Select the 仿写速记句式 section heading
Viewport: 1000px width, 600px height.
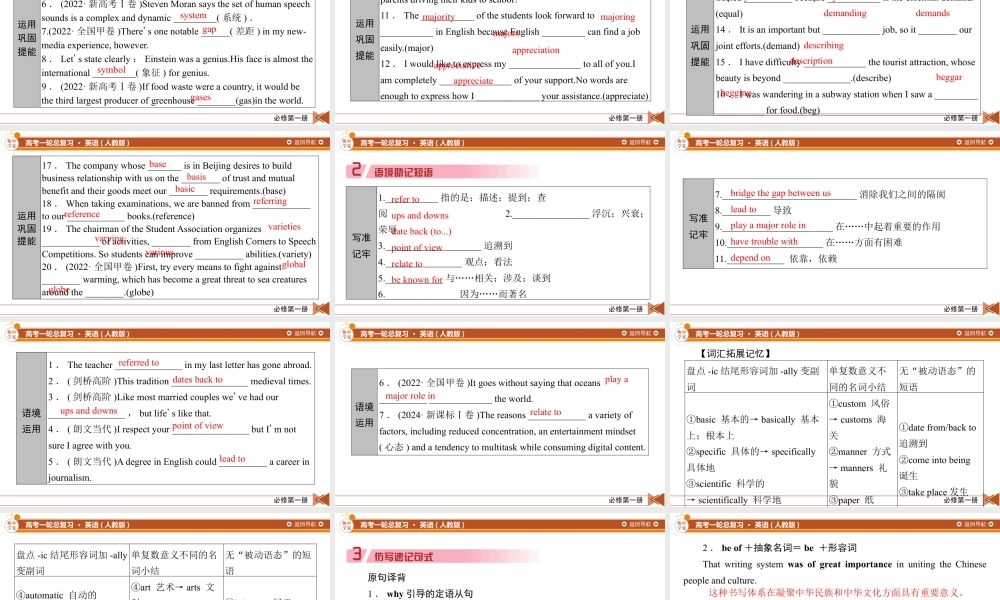pyautogui.click(x=403, y=557)
